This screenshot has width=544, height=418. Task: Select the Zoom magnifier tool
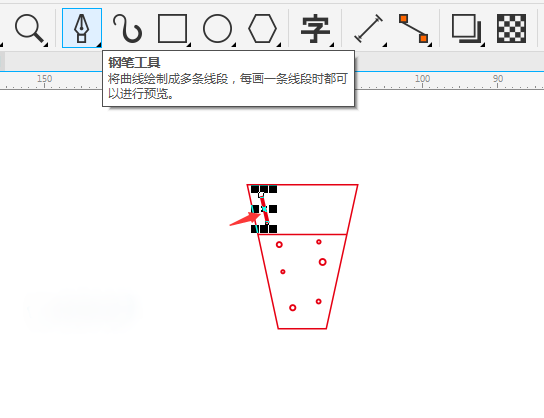tap(29, 28)
